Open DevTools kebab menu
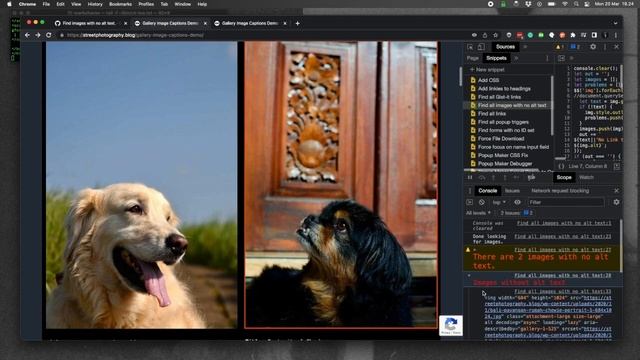640x360 pixels. coord(605,47)
